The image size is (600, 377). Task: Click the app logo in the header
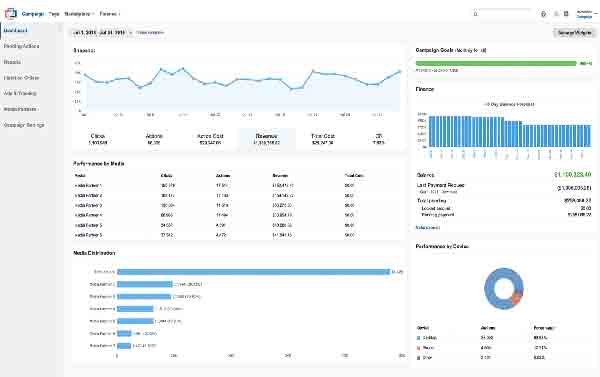[x=11, y=13]
